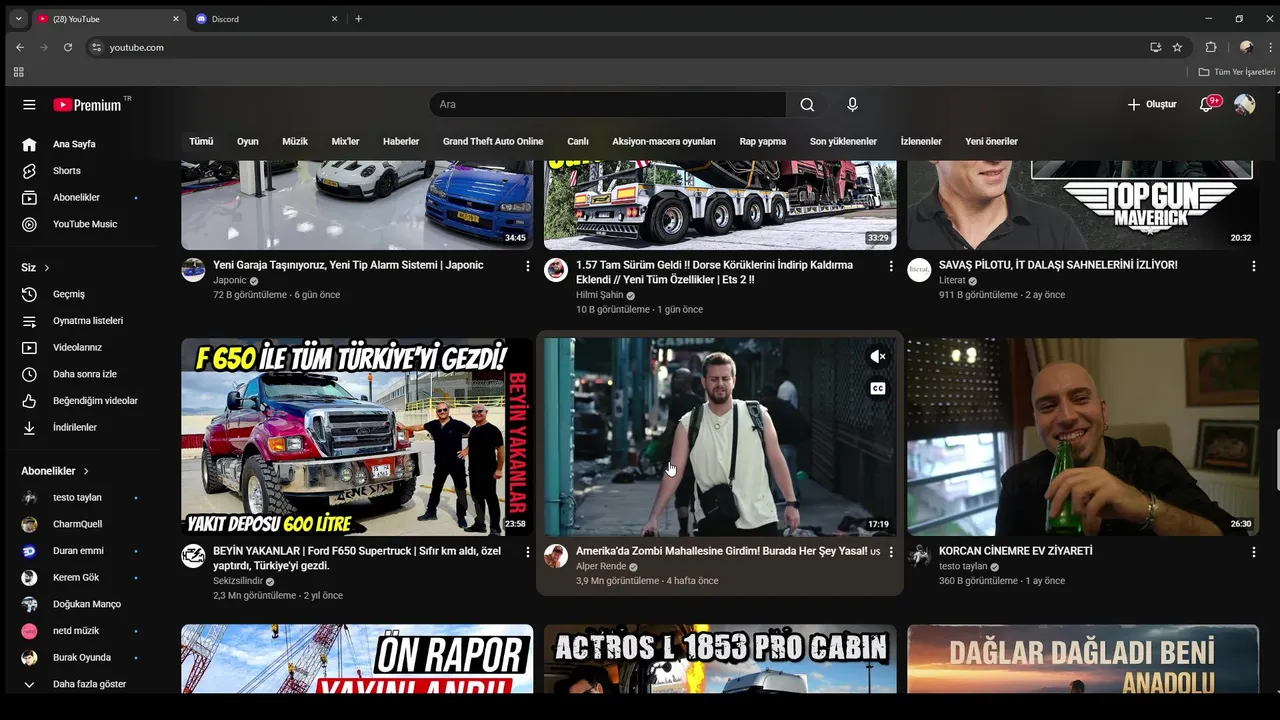Open more options for Ets 2 video

(x=891, y=266)
